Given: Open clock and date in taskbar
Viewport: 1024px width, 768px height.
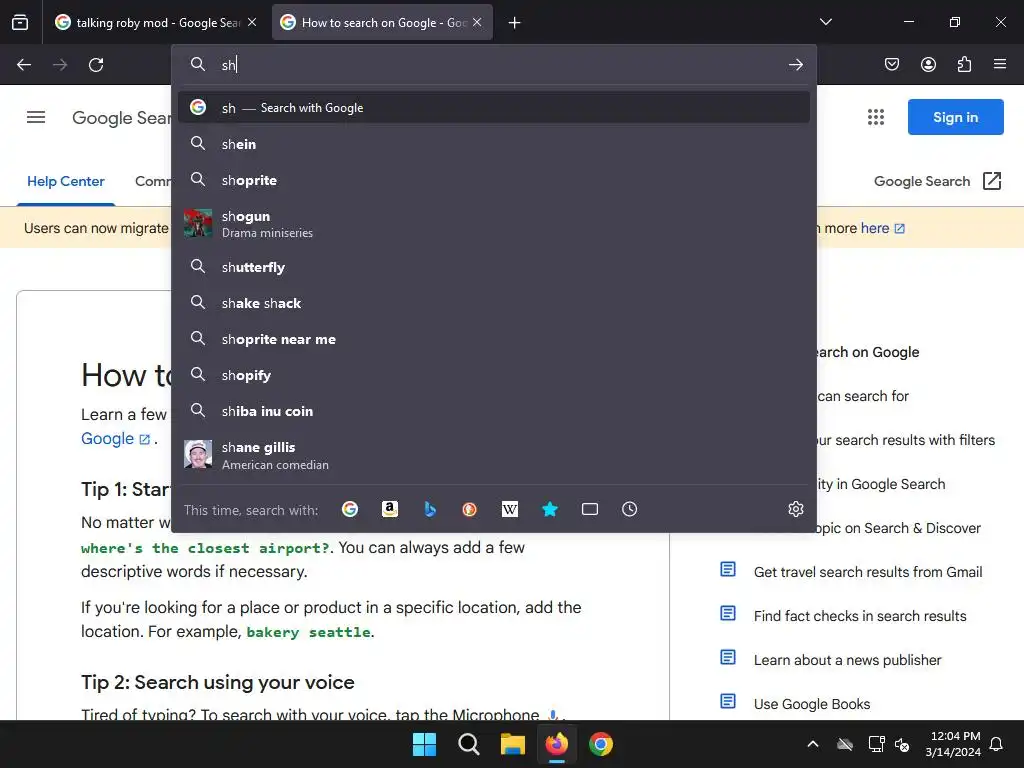Looking at the screenshot, I should (x=953, y=744).
